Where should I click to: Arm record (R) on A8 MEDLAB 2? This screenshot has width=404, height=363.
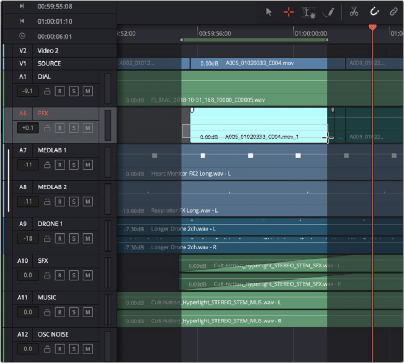pyautogui.click(x=60, y=202)
